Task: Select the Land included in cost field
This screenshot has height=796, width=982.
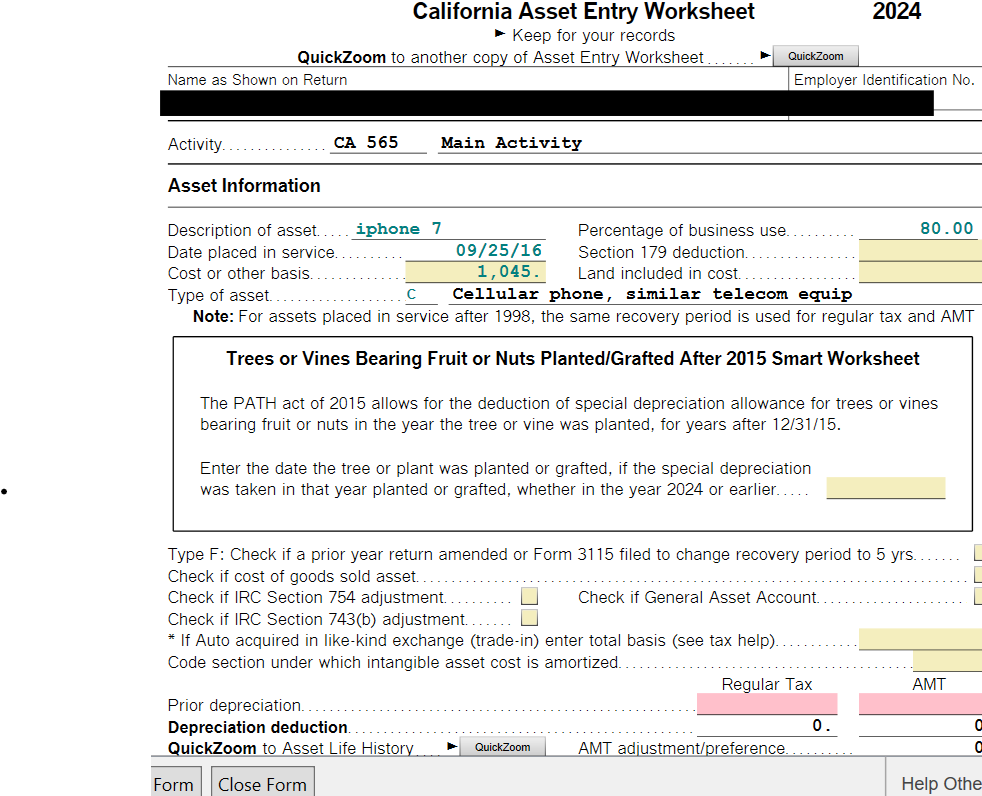Action: (919, 273)
